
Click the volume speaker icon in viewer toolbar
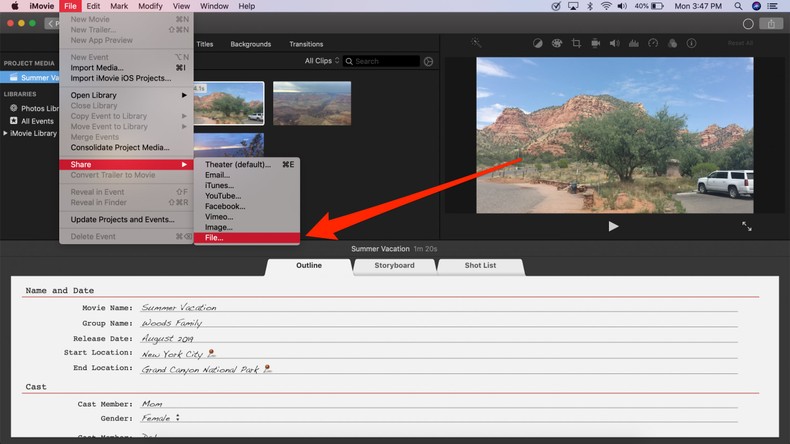[x=614, y=43]
